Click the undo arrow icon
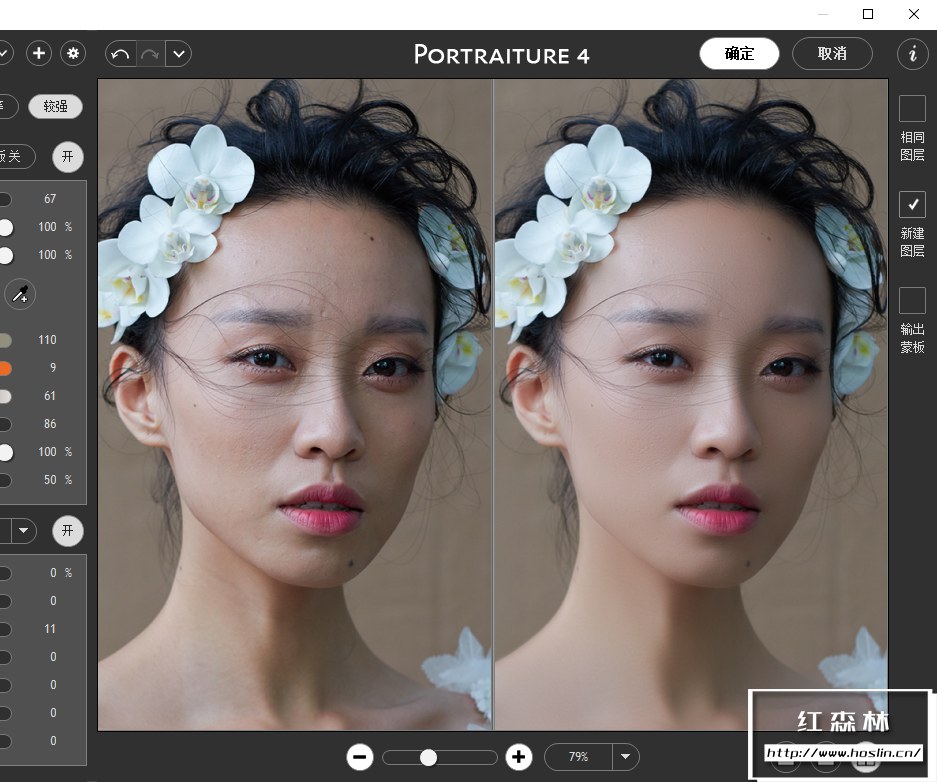This screenshot has width=937, height=782. point(118,53)
